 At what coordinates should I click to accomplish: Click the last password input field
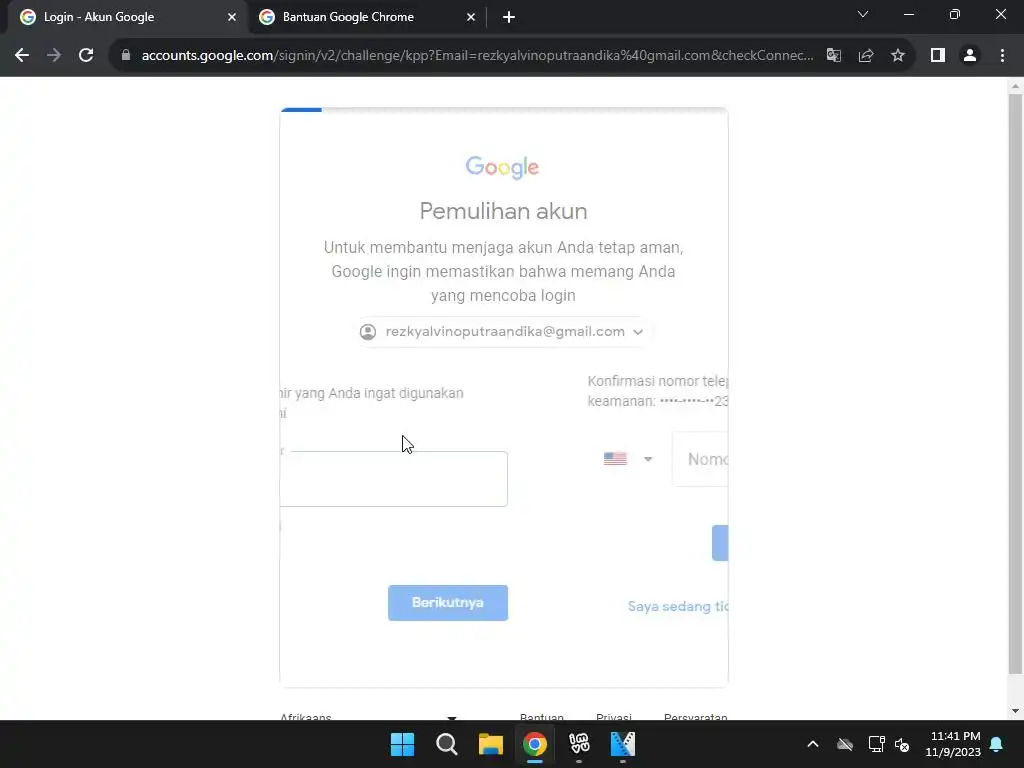point(394,479)
